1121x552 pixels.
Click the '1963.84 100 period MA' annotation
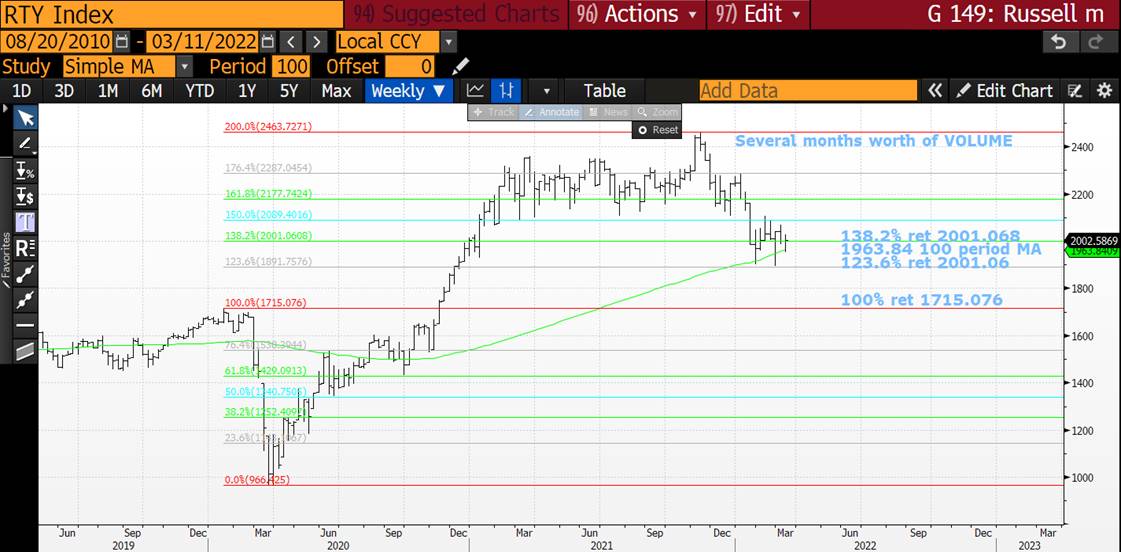[x=941, y=249]
